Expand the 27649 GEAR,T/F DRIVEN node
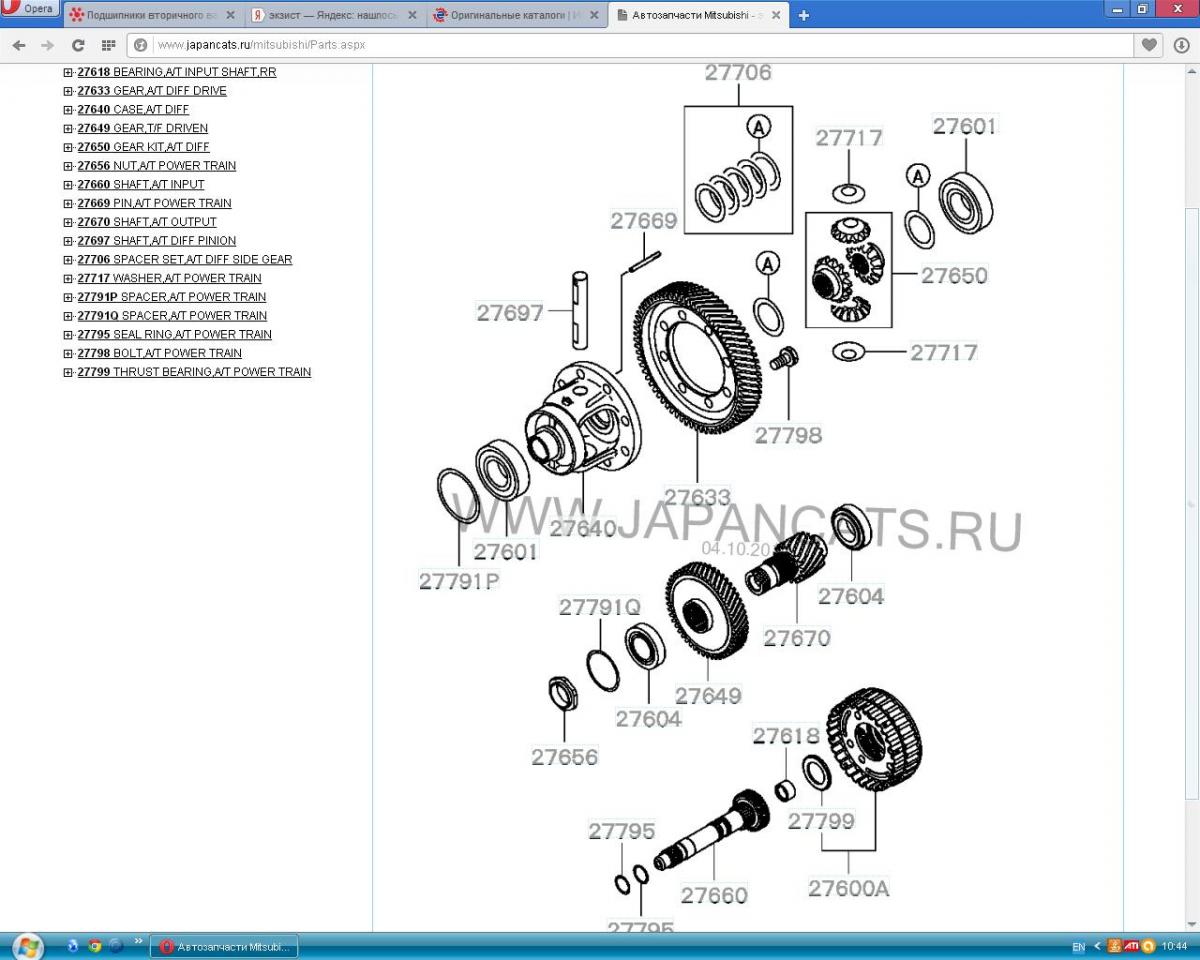 click(68, 129)
